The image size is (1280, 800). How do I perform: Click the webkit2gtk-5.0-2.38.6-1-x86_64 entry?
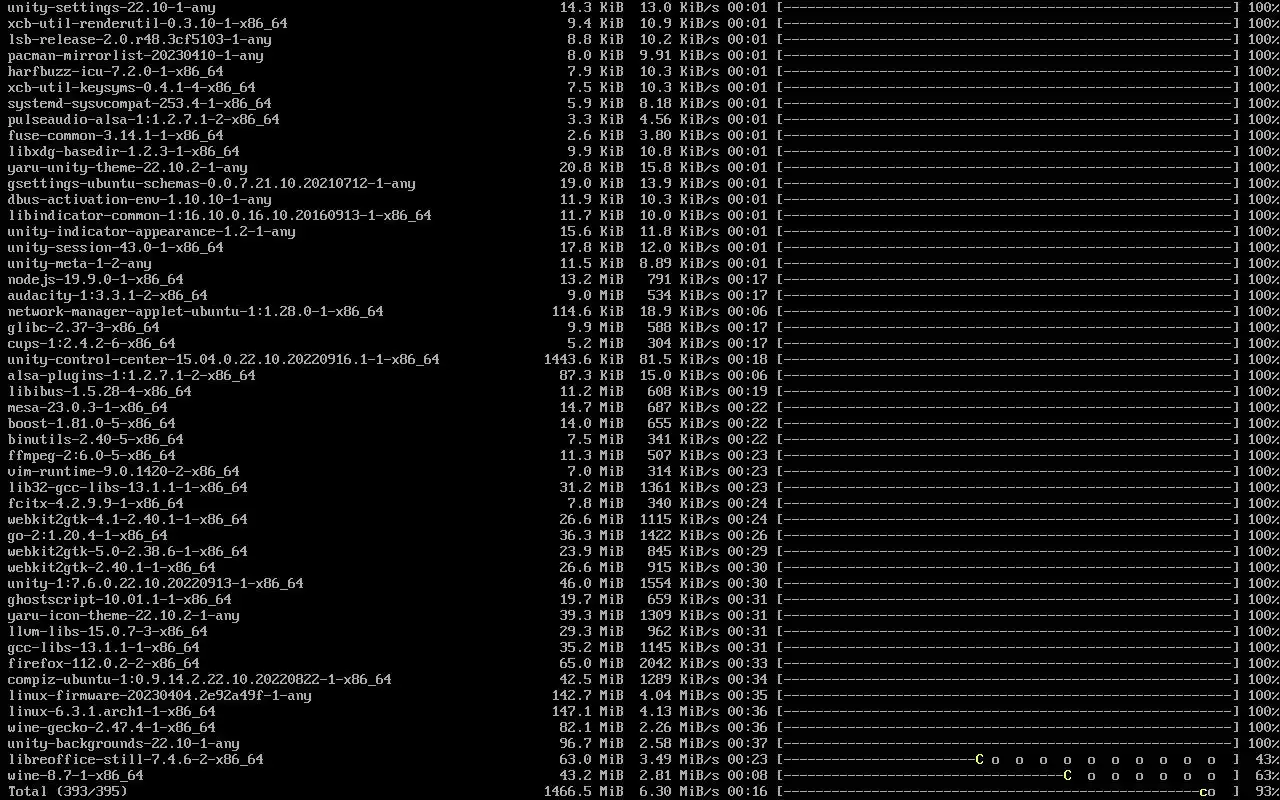(128, 551)
